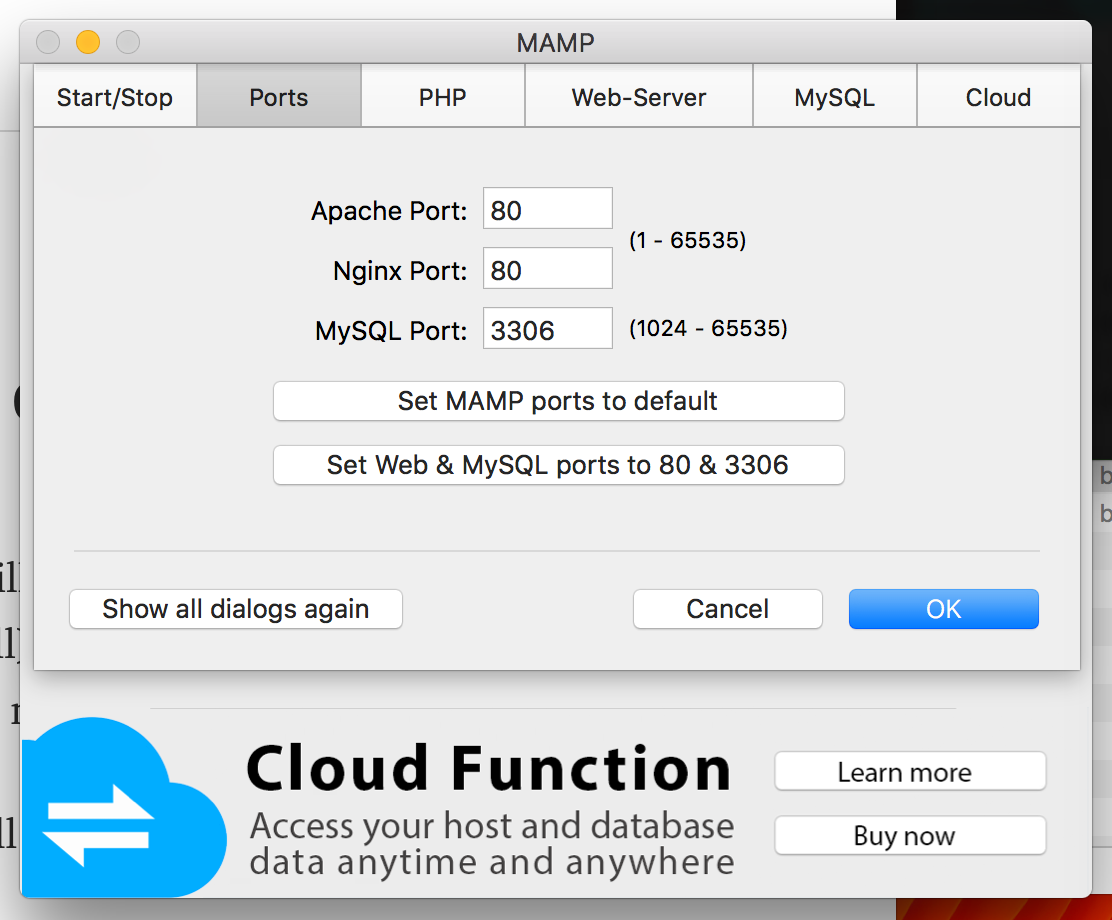
Task: Open the PHP settings tab
Action: pos(442,96)
